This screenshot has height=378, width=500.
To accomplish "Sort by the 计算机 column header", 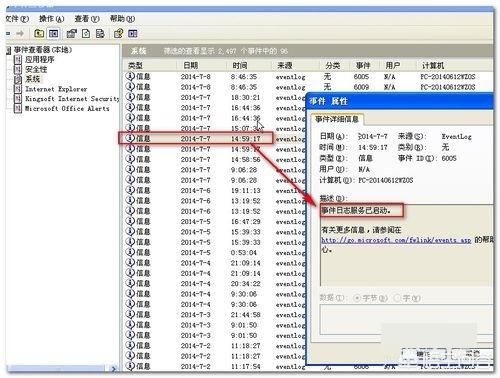I will click(455, 65).
